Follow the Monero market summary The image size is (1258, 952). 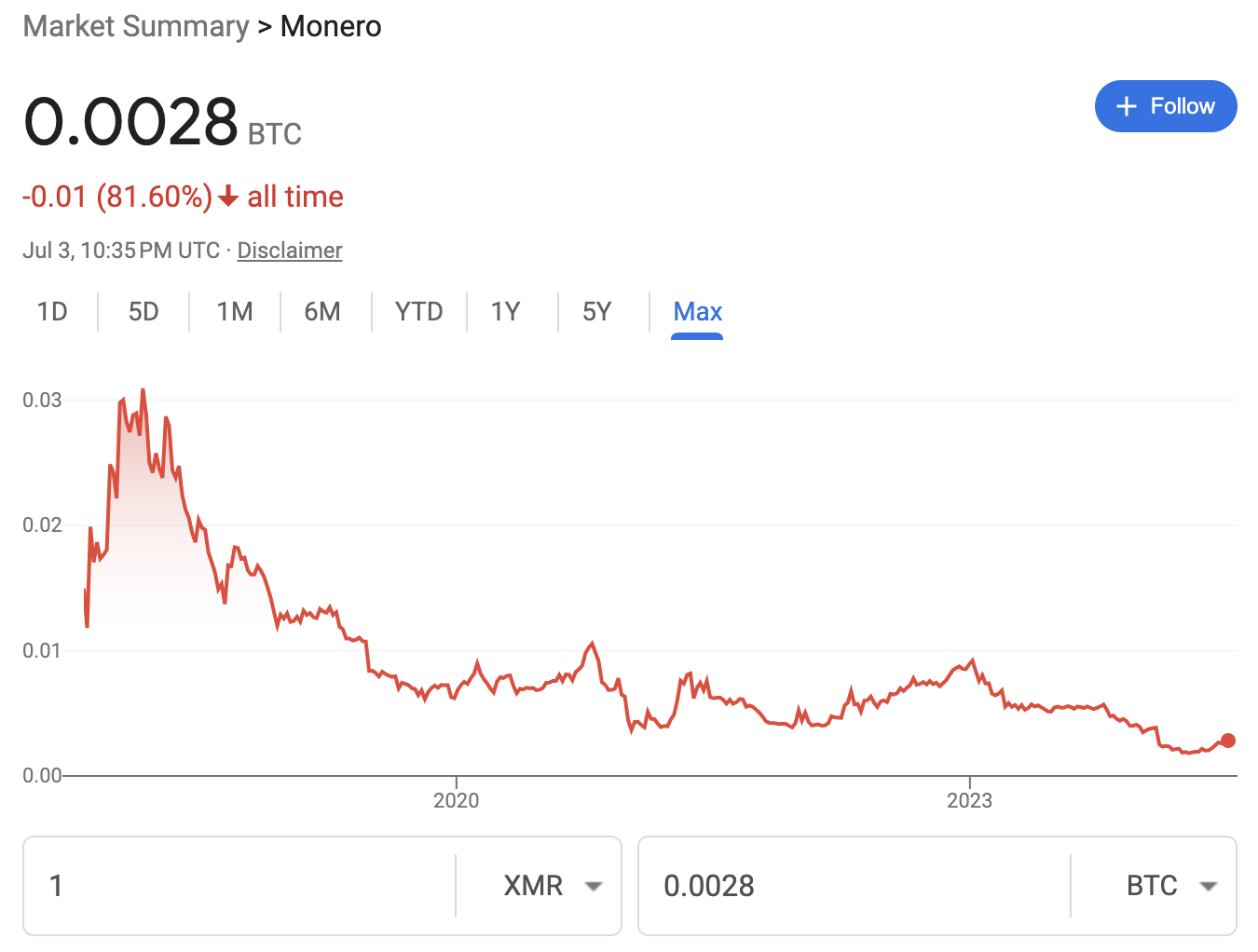pyautogui.click(x=1165, y=106)
